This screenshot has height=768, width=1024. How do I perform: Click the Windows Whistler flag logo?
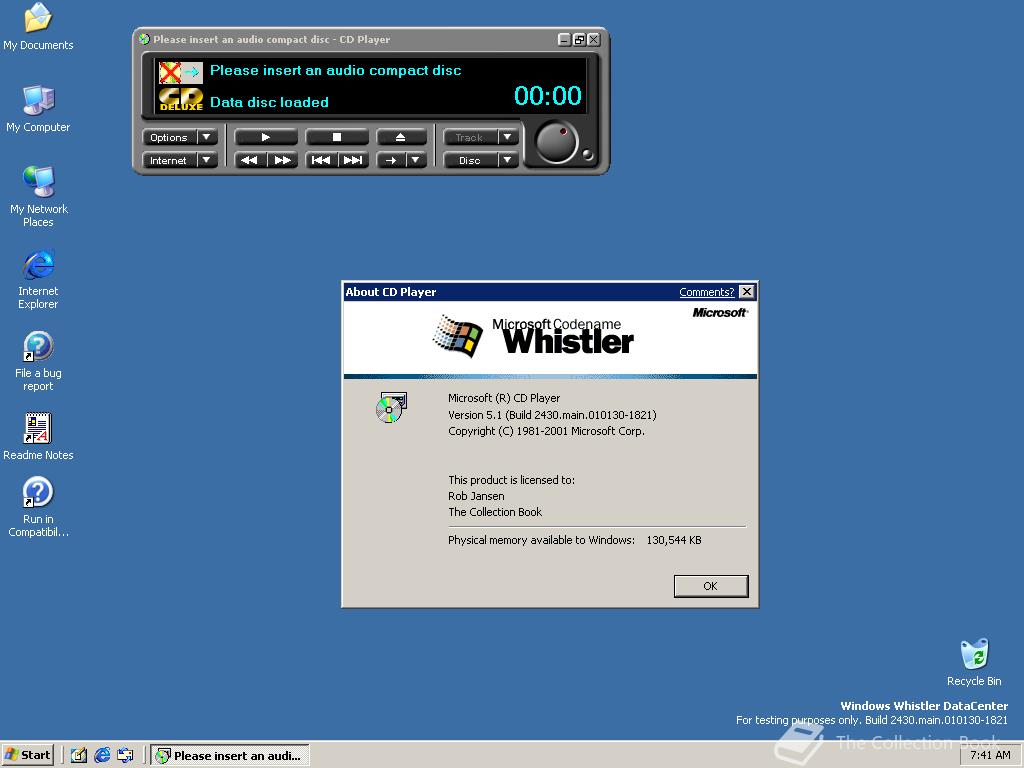(458, 336)
